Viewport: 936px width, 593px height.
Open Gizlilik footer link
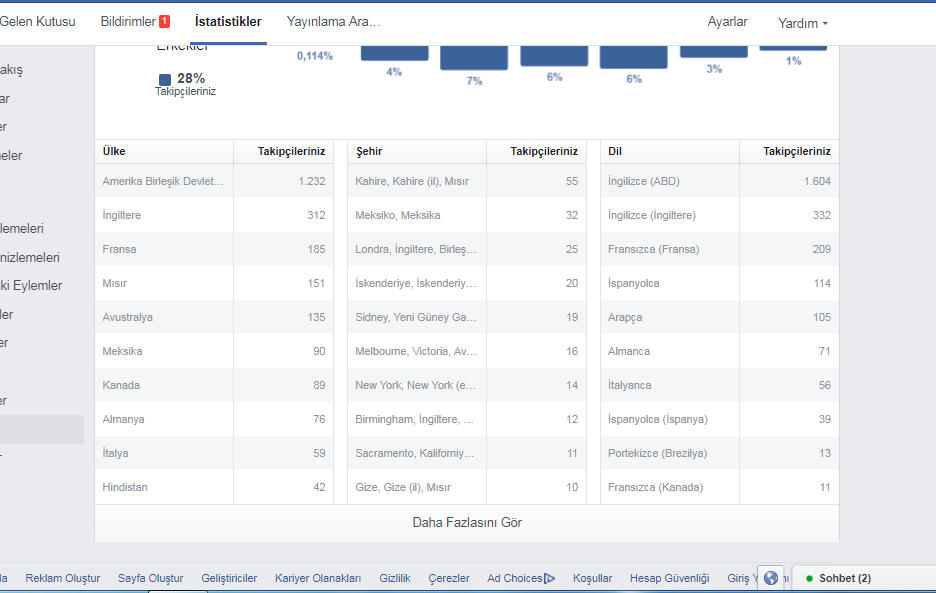click(395, 578)
